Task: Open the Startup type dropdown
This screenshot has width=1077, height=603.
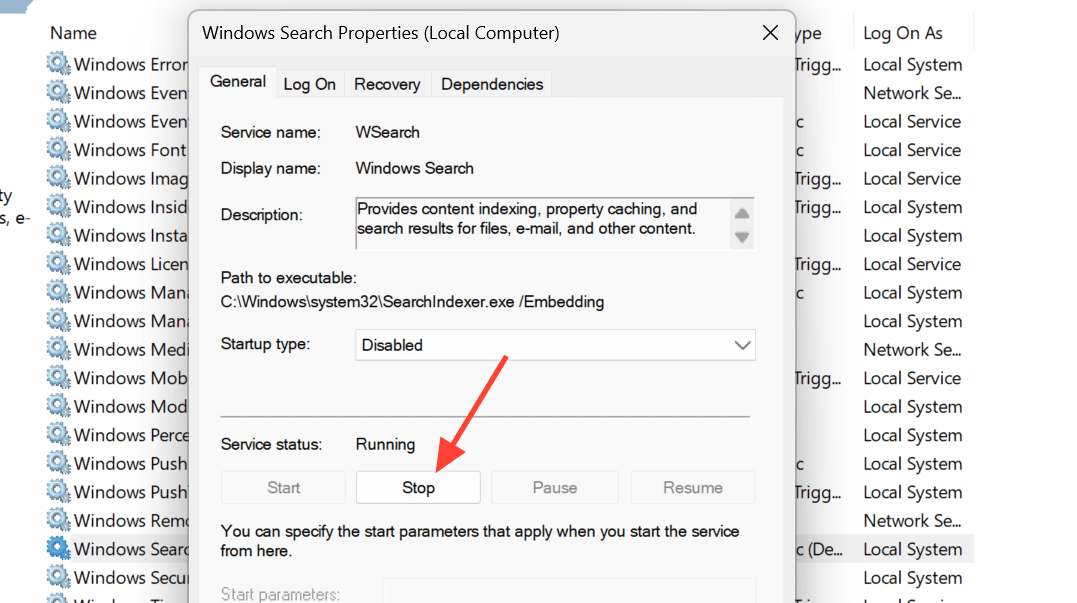Action: (555, 345)
